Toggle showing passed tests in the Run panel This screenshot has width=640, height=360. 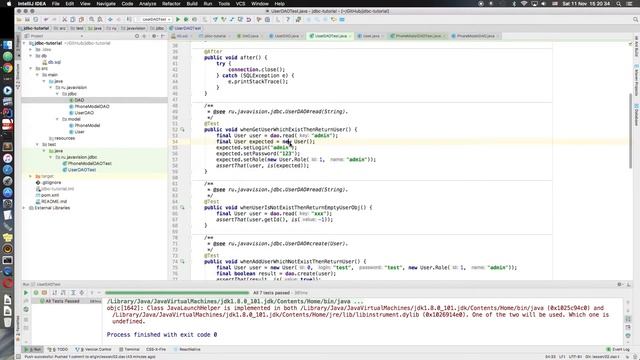click(36, 293)
